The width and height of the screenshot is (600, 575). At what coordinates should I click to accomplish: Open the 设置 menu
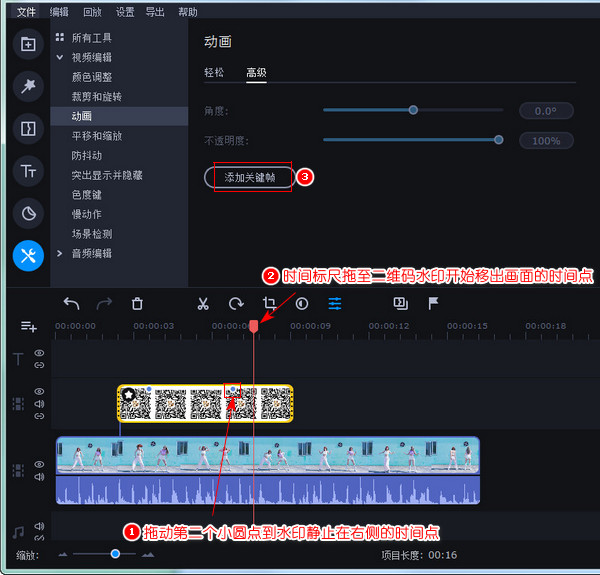coord(125,12)
